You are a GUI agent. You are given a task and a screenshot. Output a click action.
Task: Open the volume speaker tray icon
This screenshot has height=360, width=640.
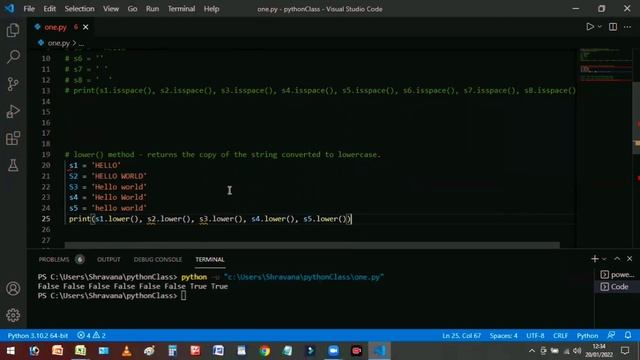(577, 351)
